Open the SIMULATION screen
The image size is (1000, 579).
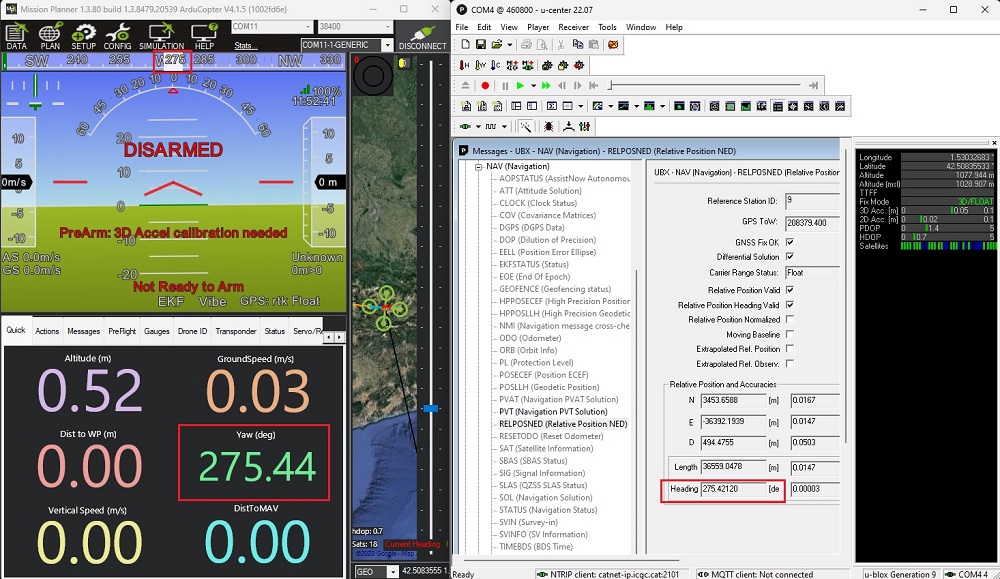click(161, 36)
